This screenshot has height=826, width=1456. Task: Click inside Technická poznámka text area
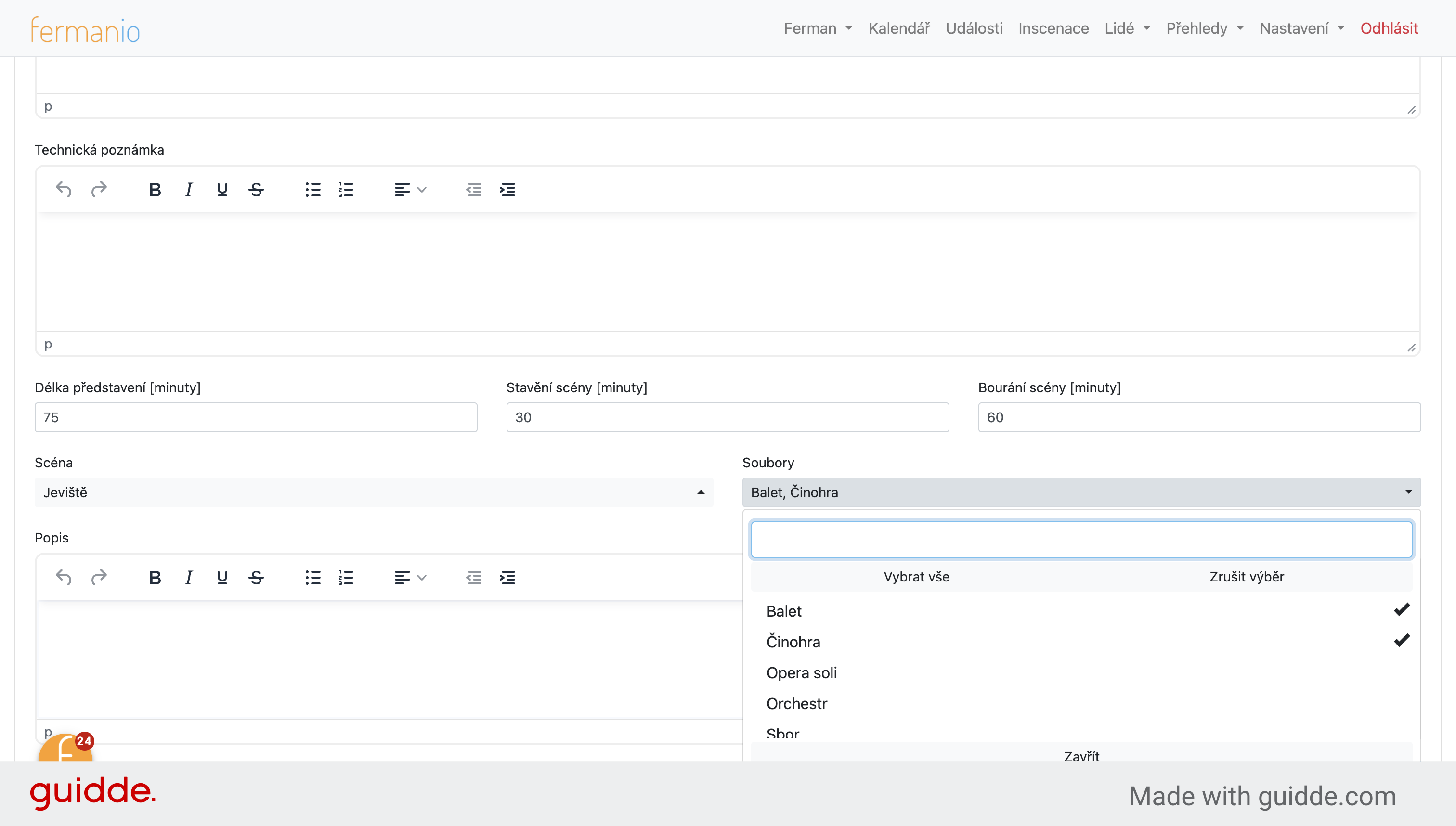[728, 272]
